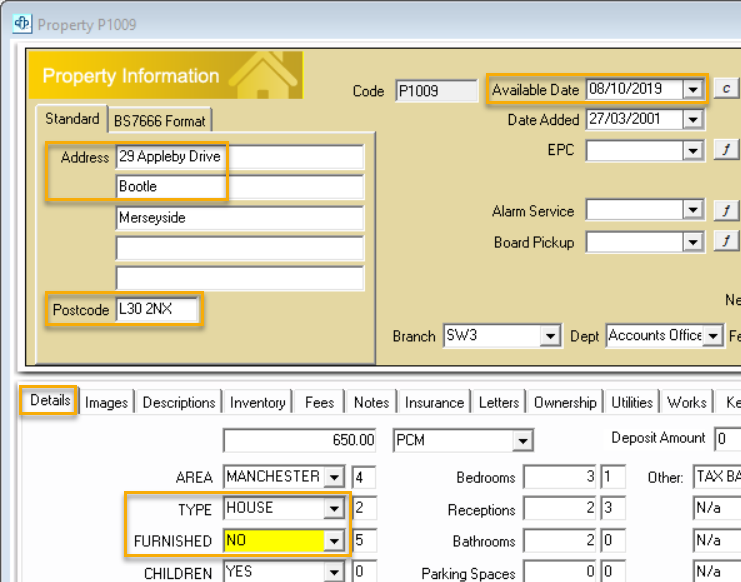Open the Utilities tab

click(632, 402)
